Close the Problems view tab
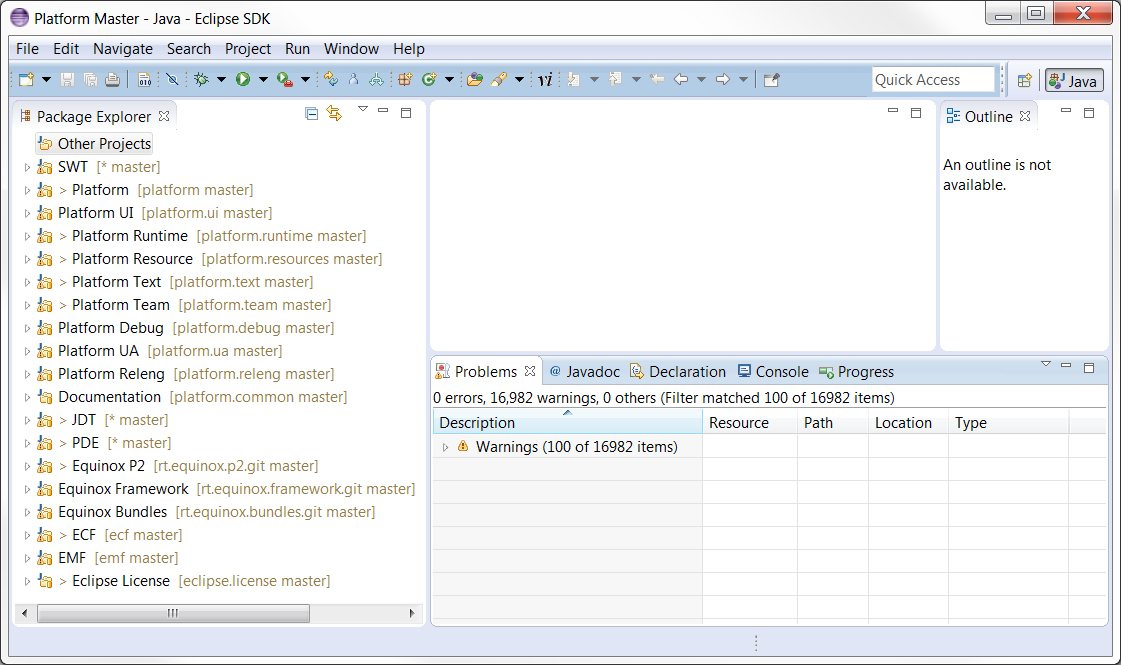The width and height of the screenshot is (1121, 665). point(530,371)
